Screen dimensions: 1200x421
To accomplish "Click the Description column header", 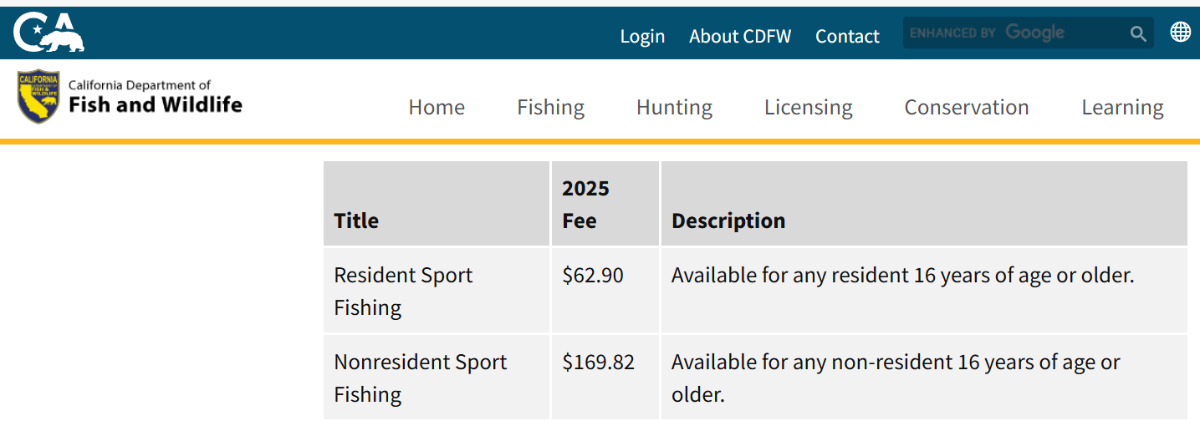I will click(x=728, y=221).
